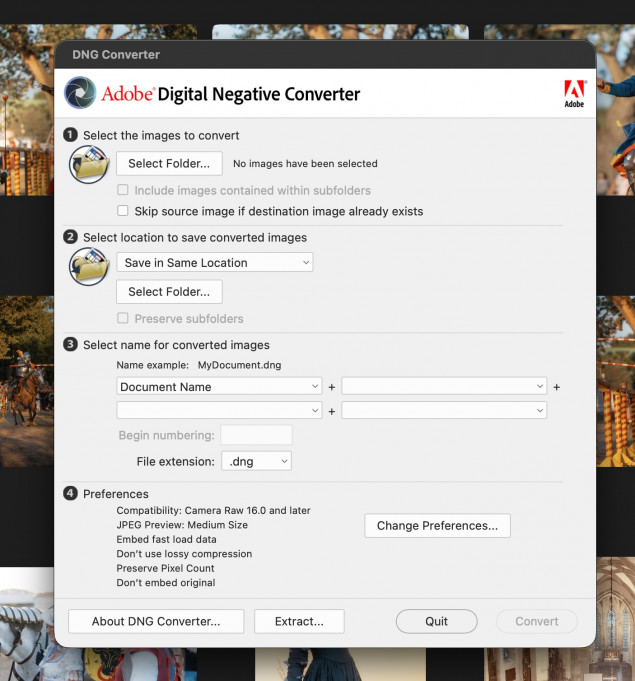
Task: Open the empty naming dropdown below Document Name
Action: pyautogui.click(x=219, y=410)
